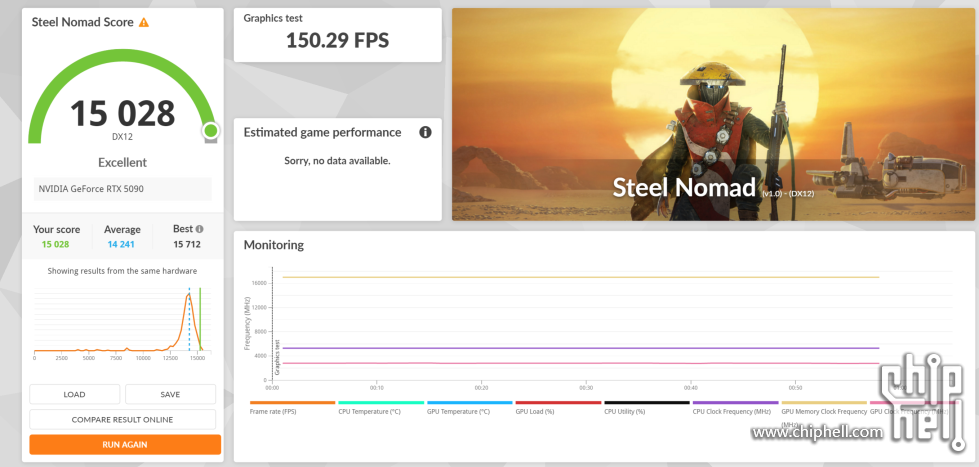Click the Best score 15 712
This screenshot has height=467, width=979.
(187, 244)
